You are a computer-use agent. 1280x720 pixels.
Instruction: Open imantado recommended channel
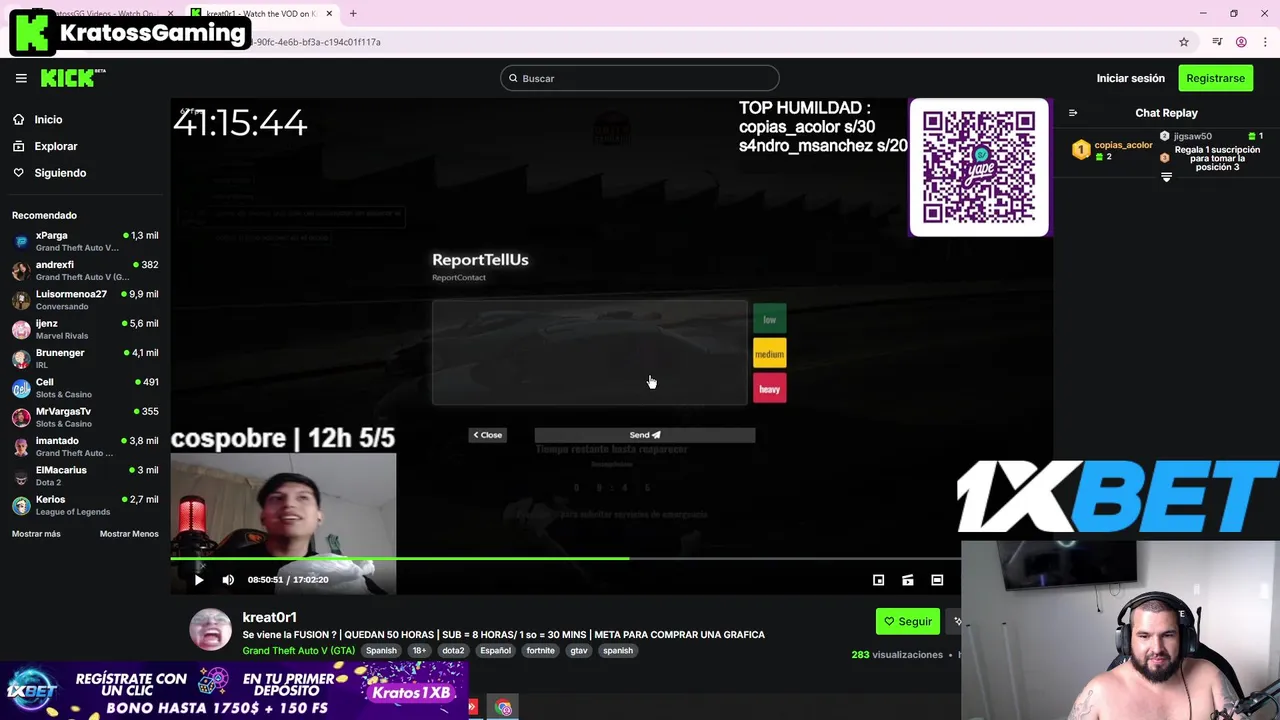[x=85, y=446]
